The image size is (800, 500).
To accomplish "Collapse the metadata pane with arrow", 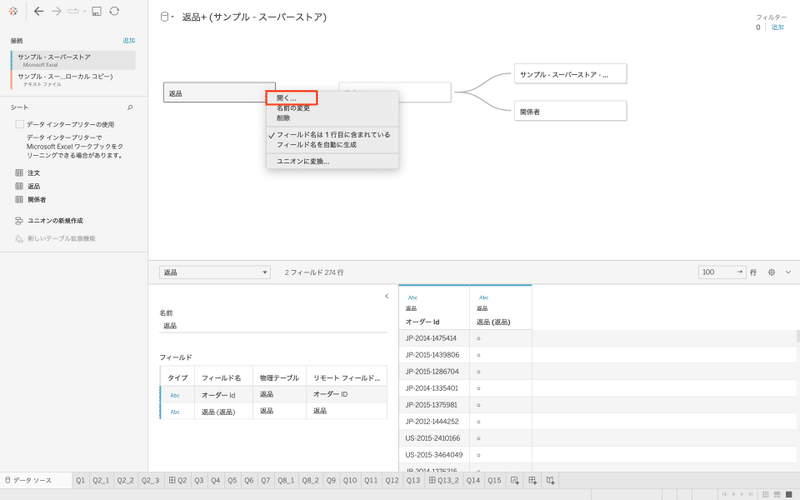I will click(x=387, y=296).
